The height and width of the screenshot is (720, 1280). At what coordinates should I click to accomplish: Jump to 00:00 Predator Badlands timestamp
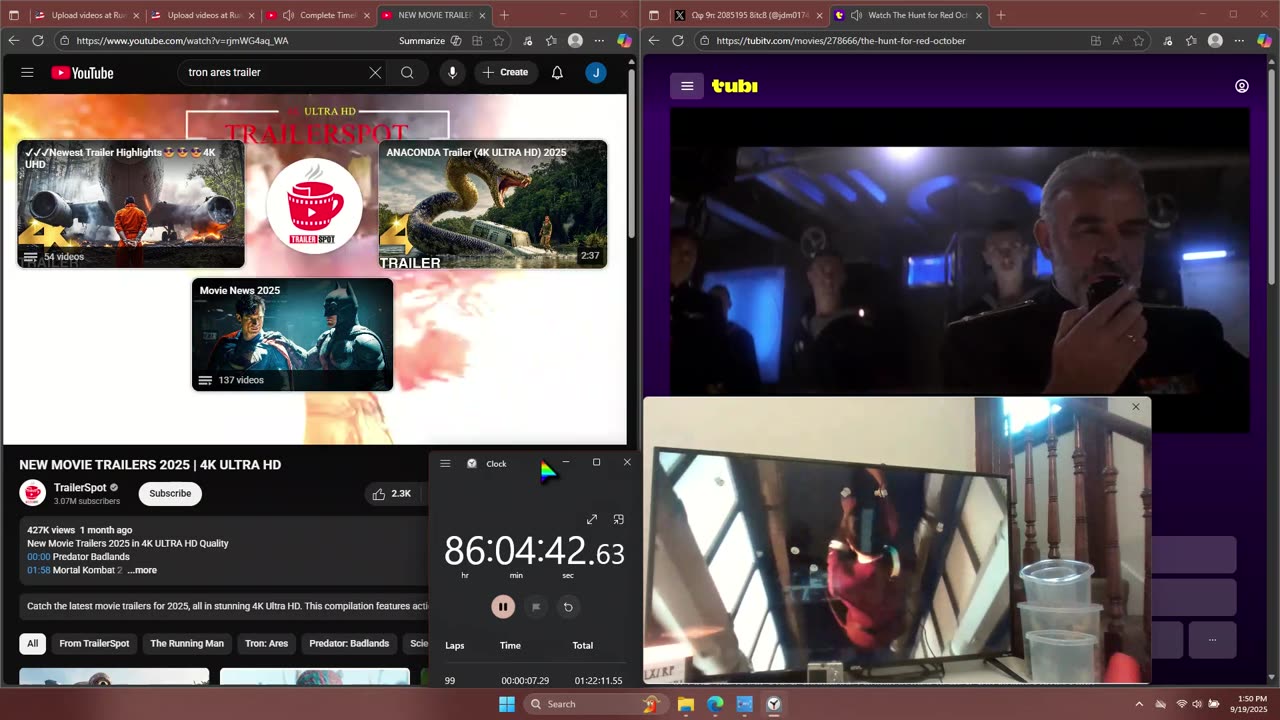click(38, 557)
